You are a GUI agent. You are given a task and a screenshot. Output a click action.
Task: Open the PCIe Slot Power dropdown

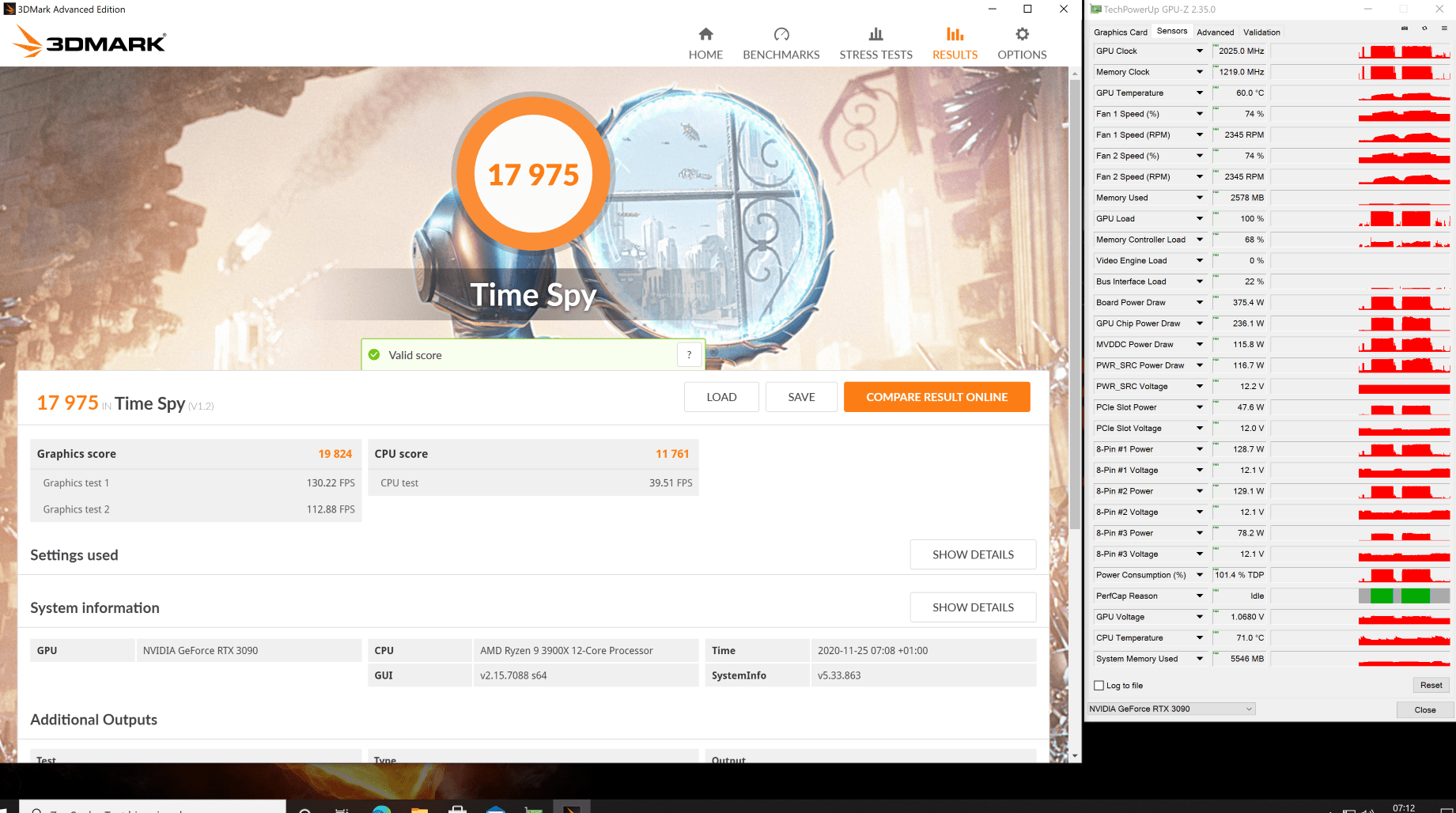point(1200,407)
